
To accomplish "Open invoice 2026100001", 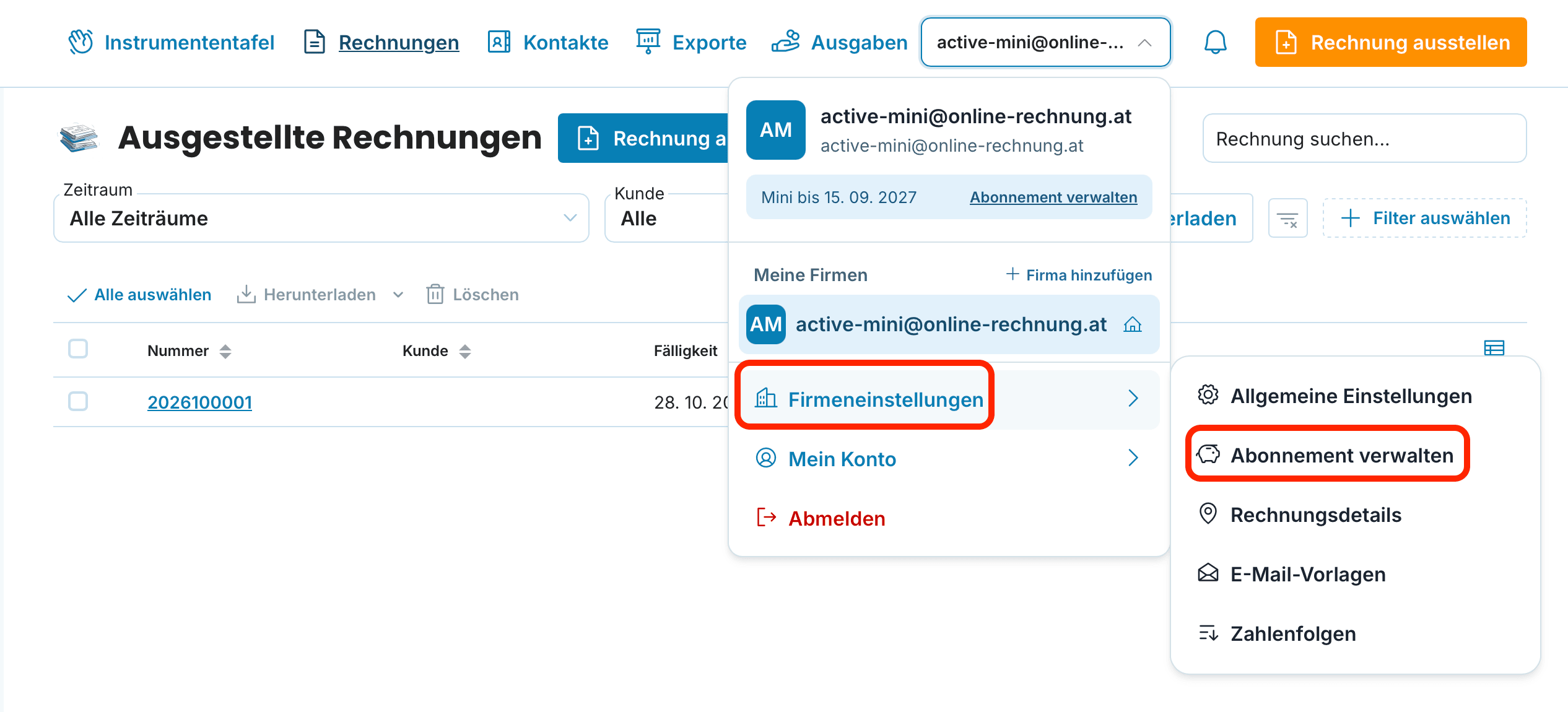I will coord(199,402).
